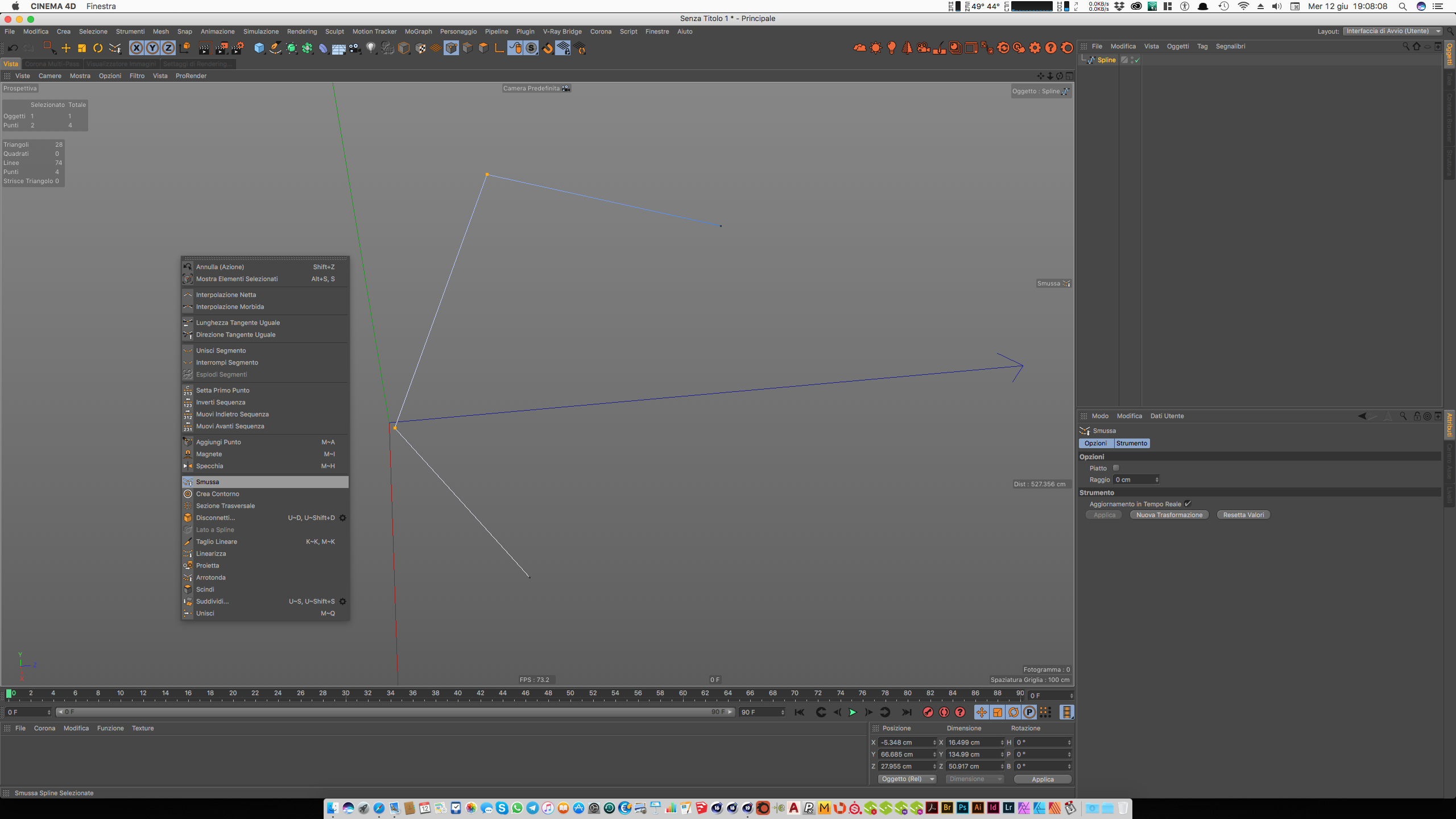Toggle Aggiornamento in Tempo Reale checkbox
This screenshot has height=819, width=1456.
(x=1188, y=503)
